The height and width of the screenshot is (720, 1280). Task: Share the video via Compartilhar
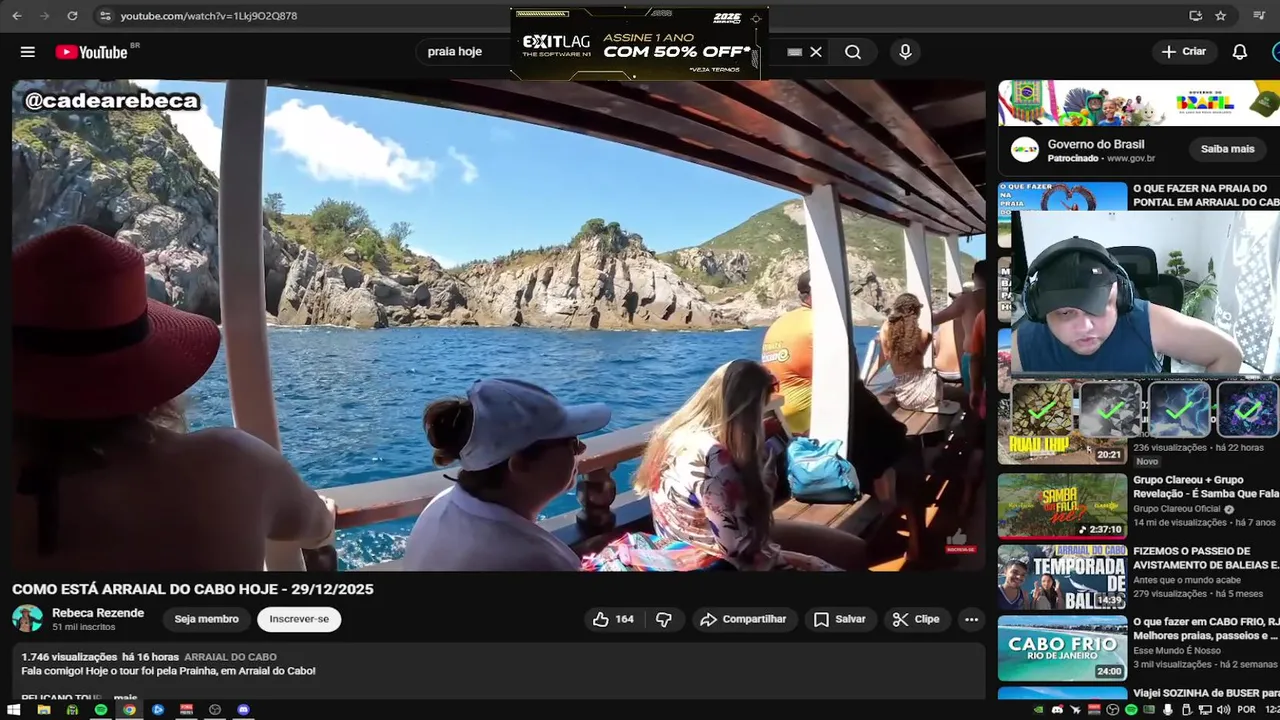(743, 619)
